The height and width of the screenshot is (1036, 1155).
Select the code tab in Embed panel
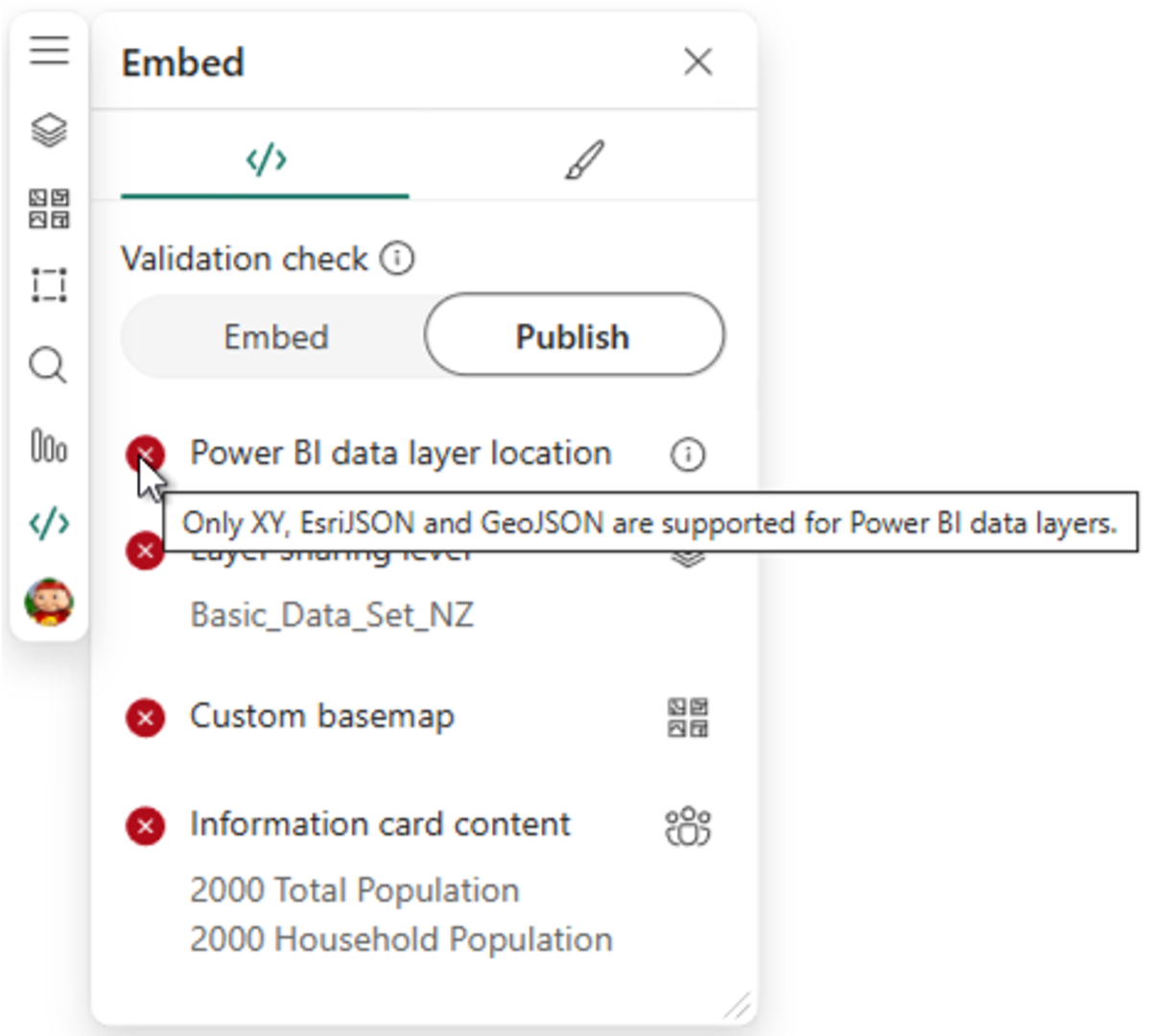266,159
